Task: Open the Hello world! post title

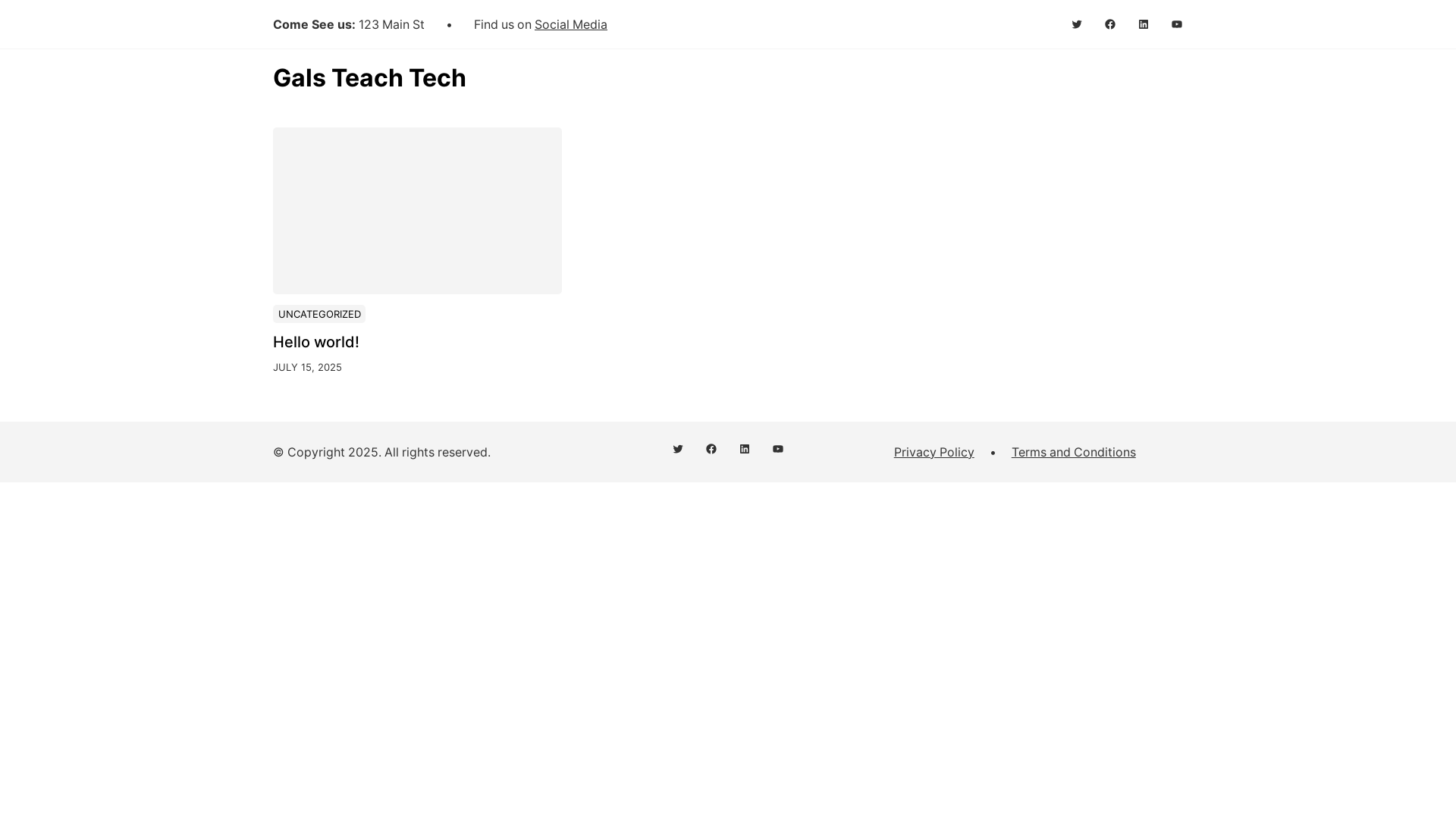Action: coord(316,342)
